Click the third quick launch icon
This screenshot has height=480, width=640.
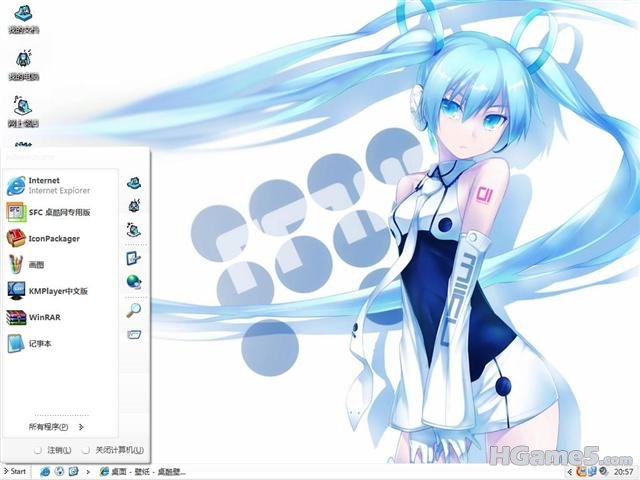point(73,471)
